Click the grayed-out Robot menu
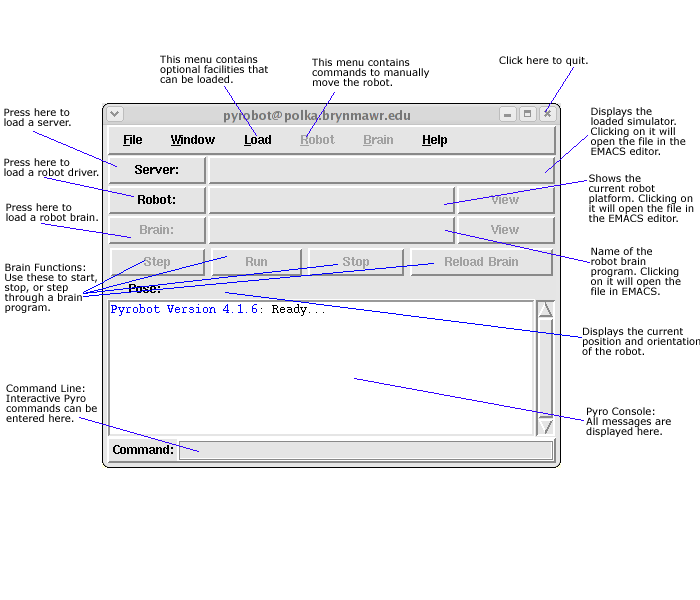 point(317,140)
